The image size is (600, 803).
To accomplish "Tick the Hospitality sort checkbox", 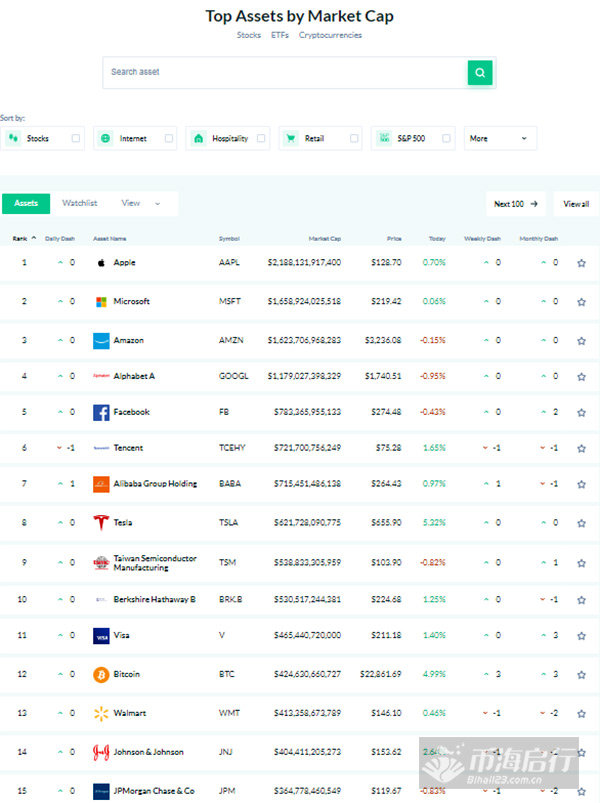I will pyautogui.click(x=261, y=138).
